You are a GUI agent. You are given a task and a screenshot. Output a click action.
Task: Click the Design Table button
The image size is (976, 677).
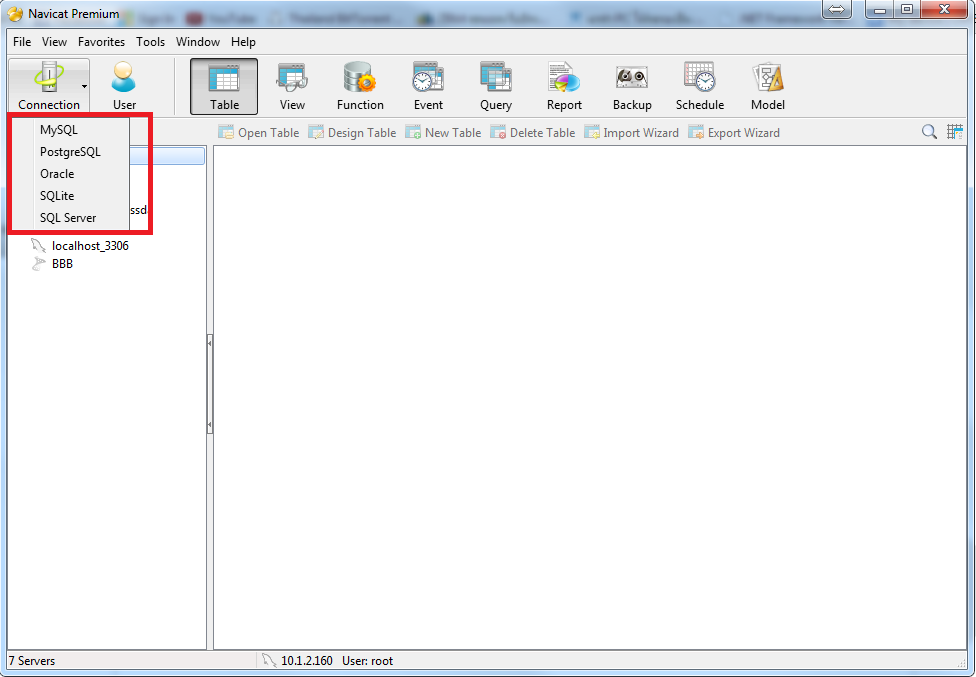click(x=352, y=133)
